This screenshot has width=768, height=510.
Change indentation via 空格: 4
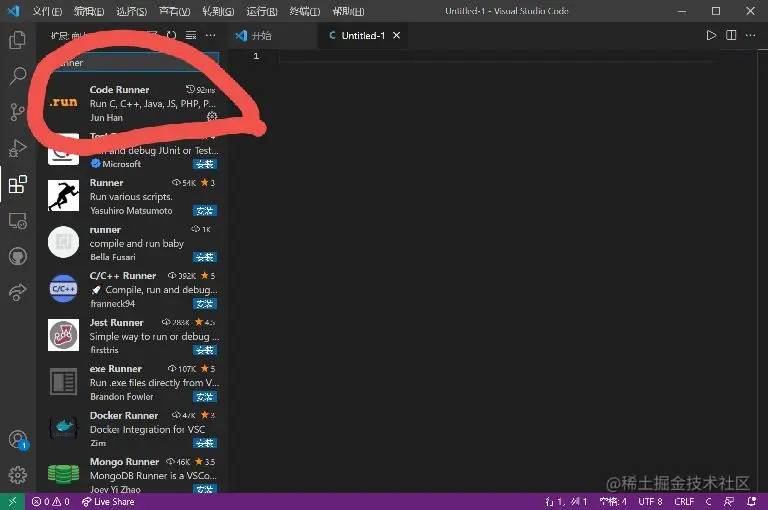pyautogui.click(x=613, y=502)
